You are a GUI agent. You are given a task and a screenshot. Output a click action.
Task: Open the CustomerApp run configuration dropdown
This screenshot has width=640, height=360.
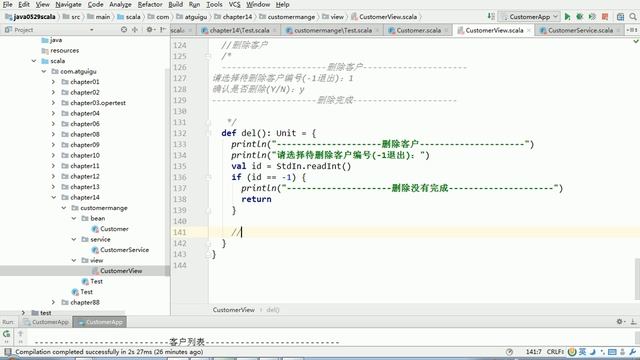530,17
